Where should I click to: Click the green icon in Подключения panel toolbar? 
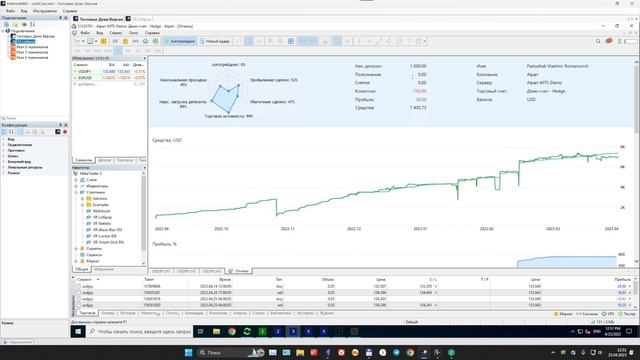(x=24, y=24)
